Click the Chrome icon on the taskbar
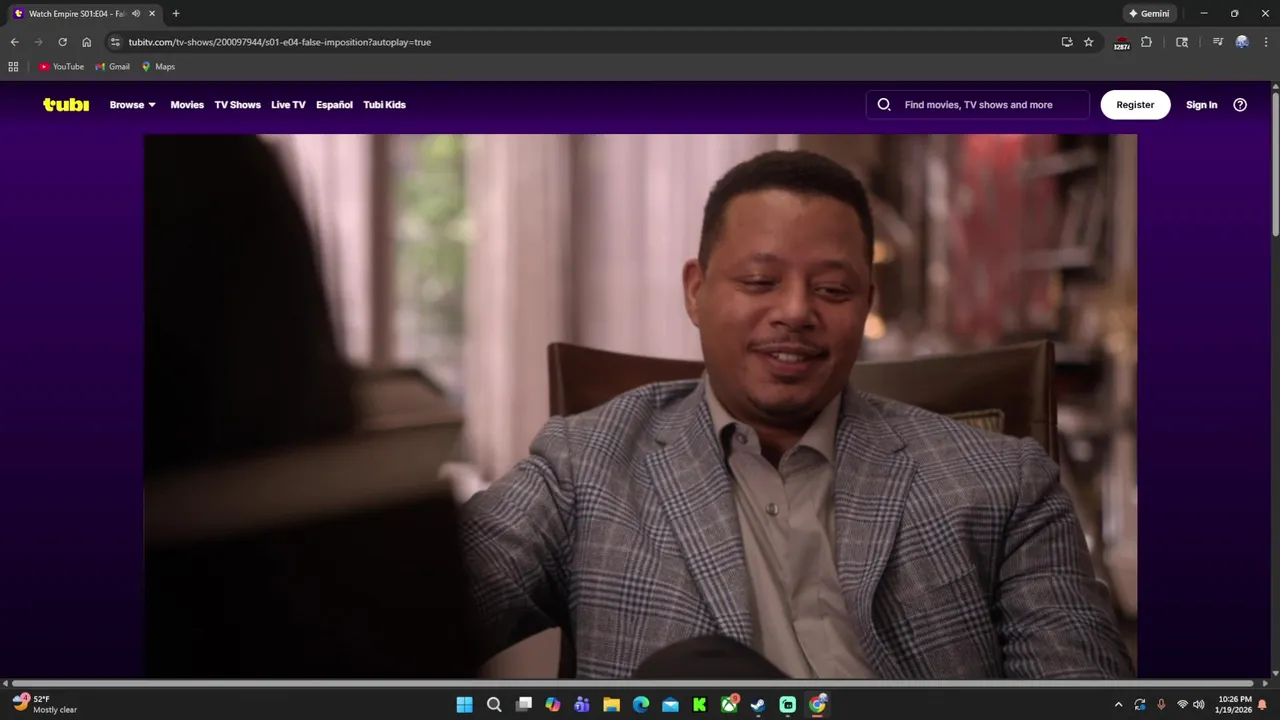Screen dimensions: 1280x720 click(x=817, y=705)
